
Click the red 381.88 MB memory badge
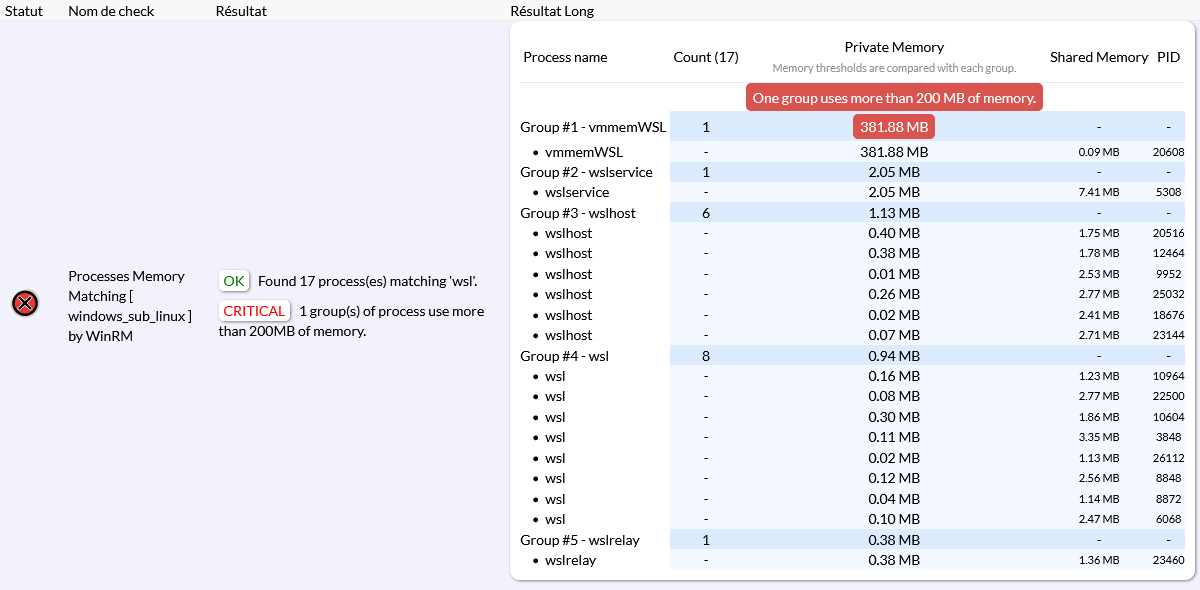pyautogui.click(x=894, y=127)
